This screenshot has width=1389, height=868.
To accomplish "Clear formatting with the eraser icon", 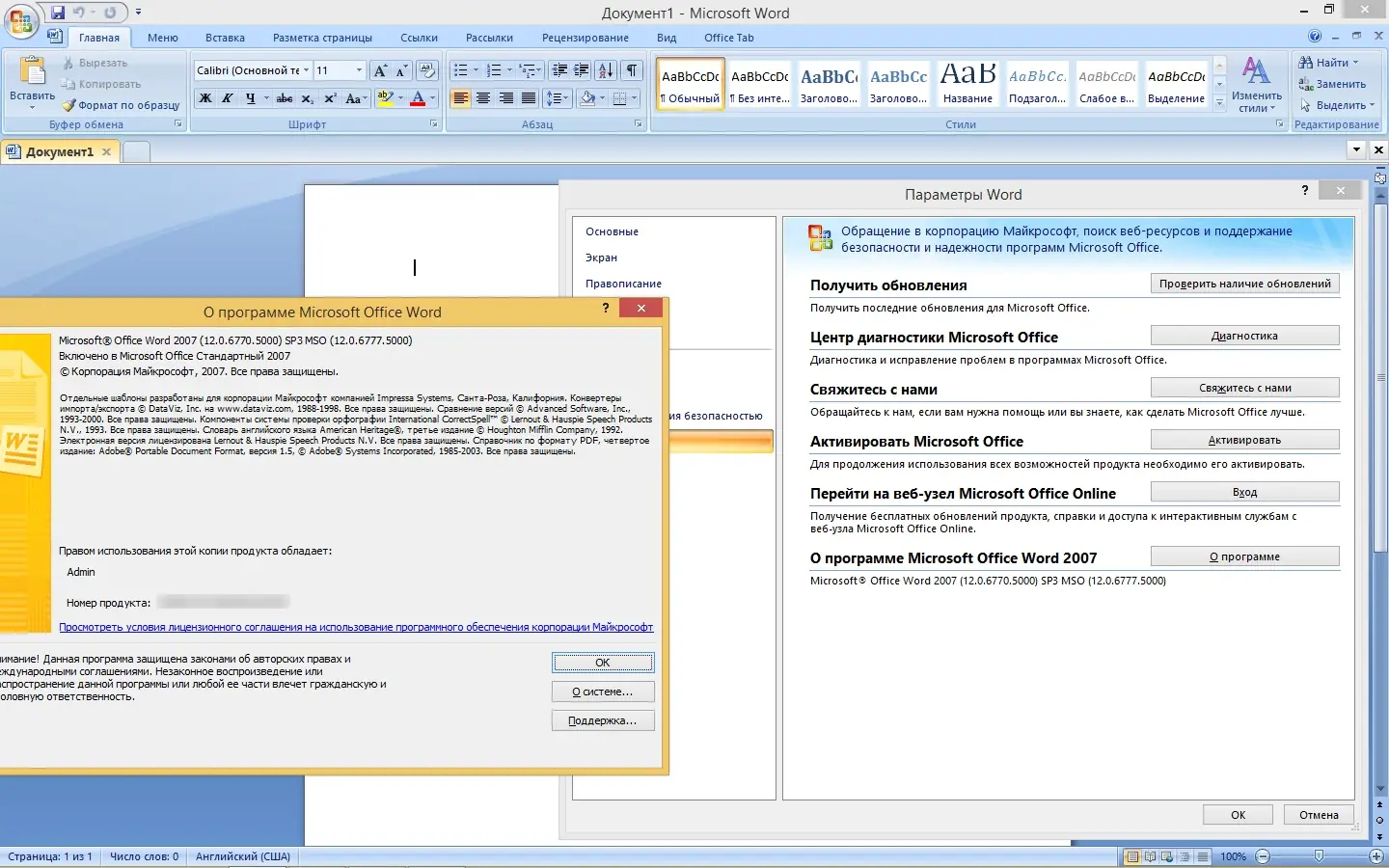I will click(x=427, y=70).
